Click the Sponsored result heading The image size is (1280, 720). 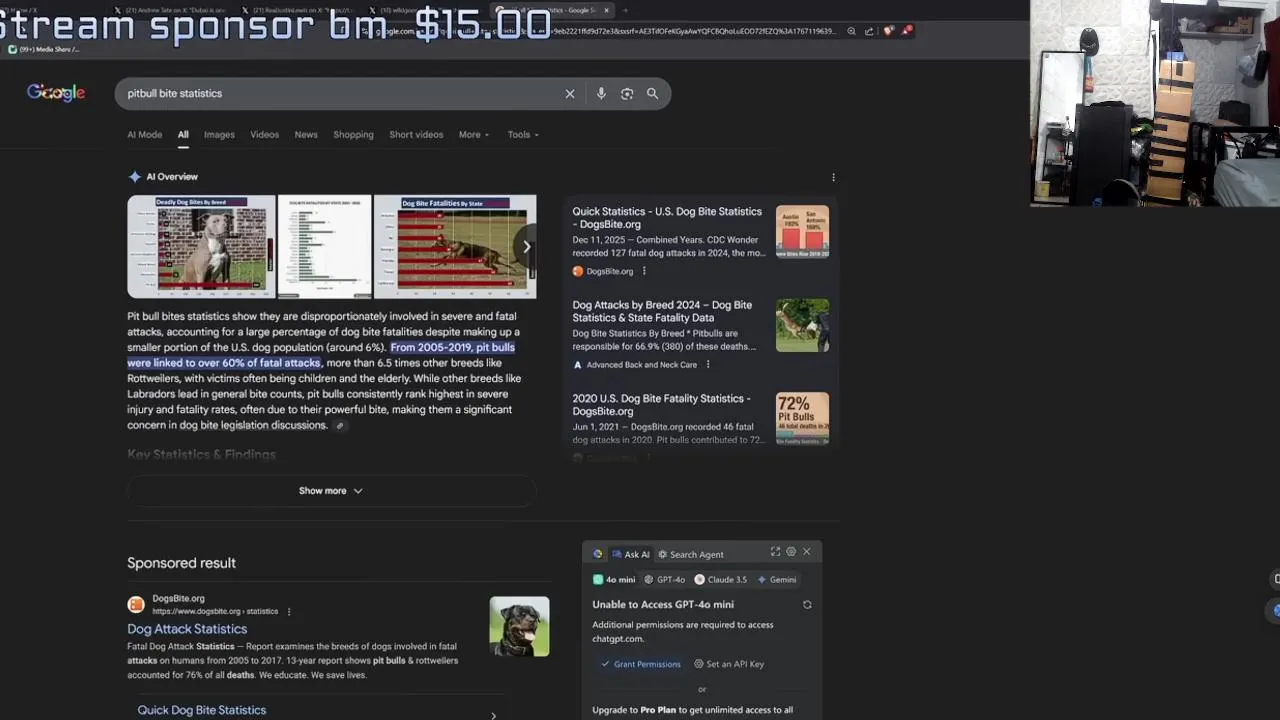point(181,563)
